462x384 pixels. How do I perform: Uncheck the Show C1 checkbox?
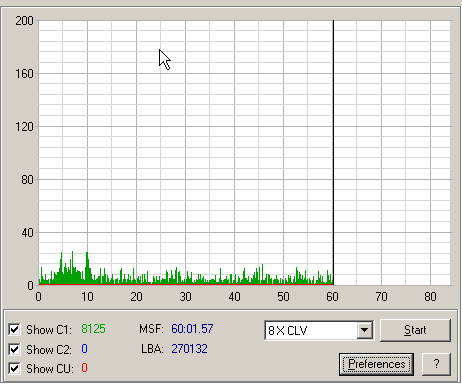pyautogui.click(x=14, y=329)
